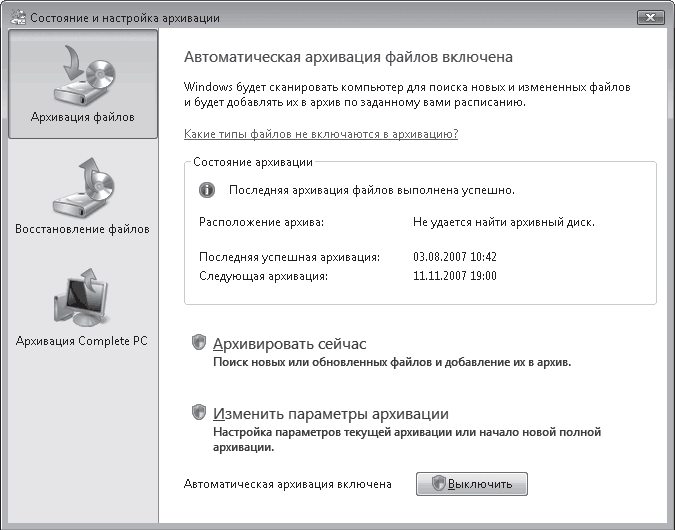The image size is (675, 530).
Task: Click the last successful backup date 03.08.2007 10:42
Action: pyautogui.click(x=455, y=257)
